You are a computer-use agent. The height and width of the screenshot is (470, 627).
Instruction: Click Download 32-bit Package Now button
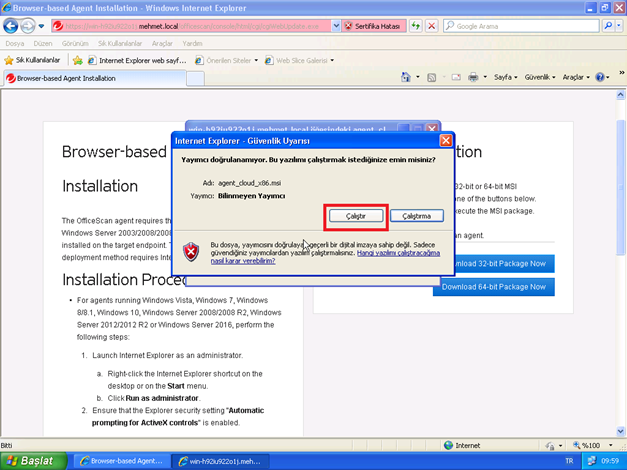click(x=504, y=264)
